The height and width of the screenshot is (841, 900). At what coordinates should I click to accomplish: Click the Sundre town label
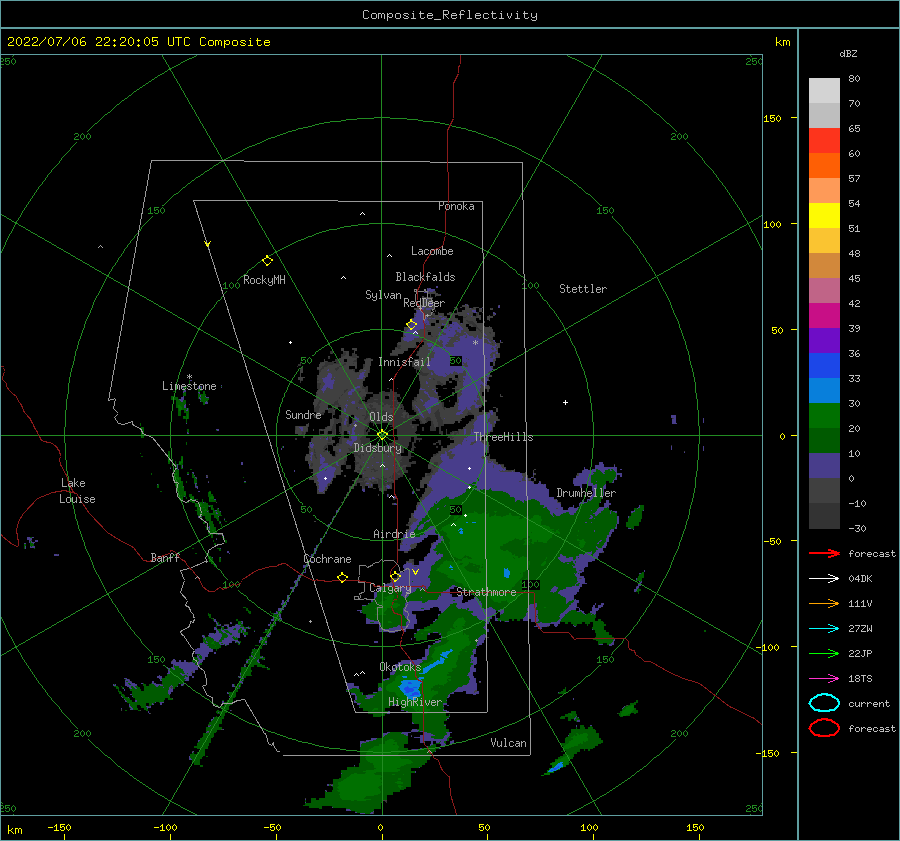point(303,414)
